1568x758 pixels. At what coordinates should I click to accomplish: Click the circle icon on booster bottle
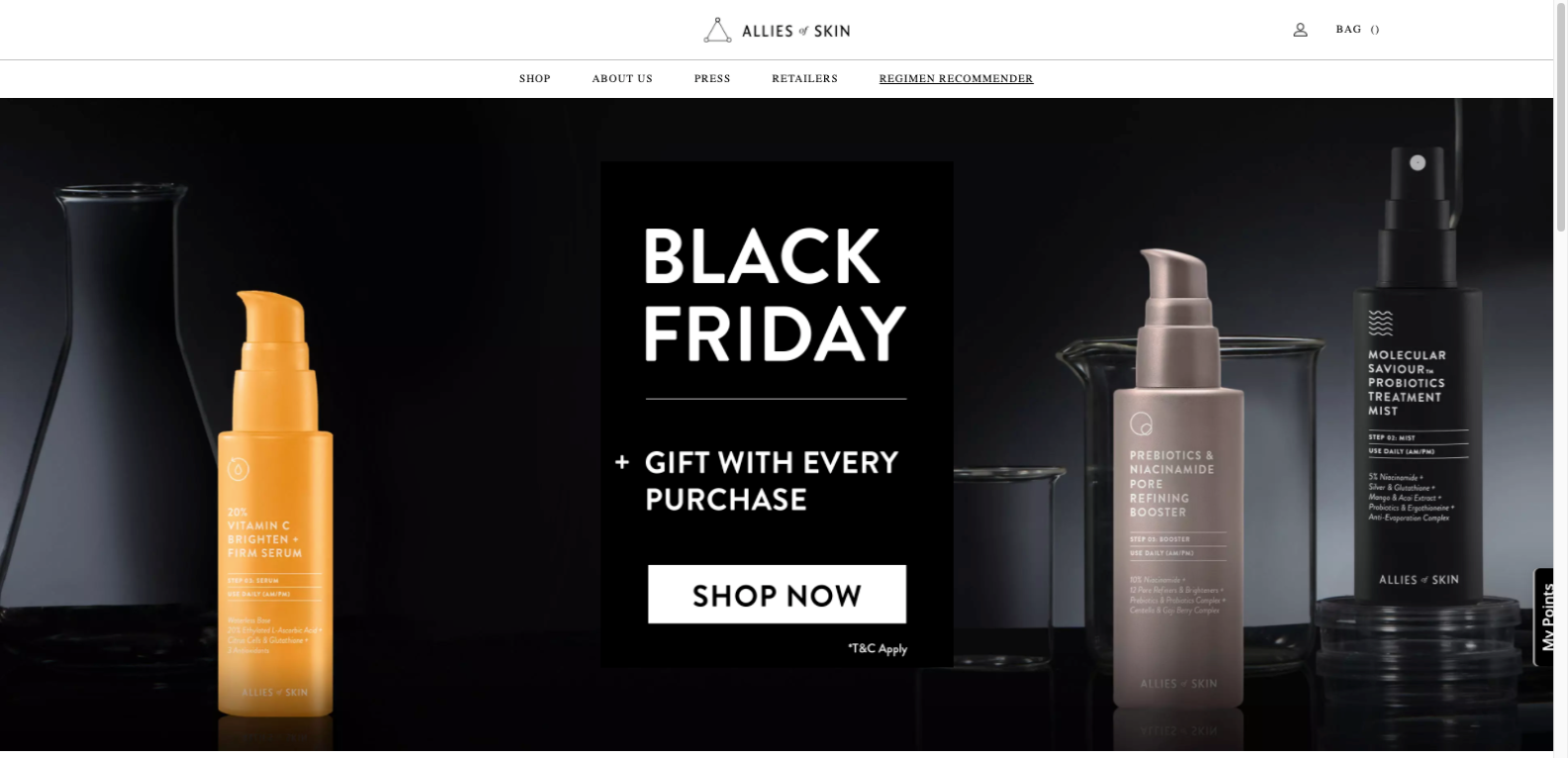1141,424
